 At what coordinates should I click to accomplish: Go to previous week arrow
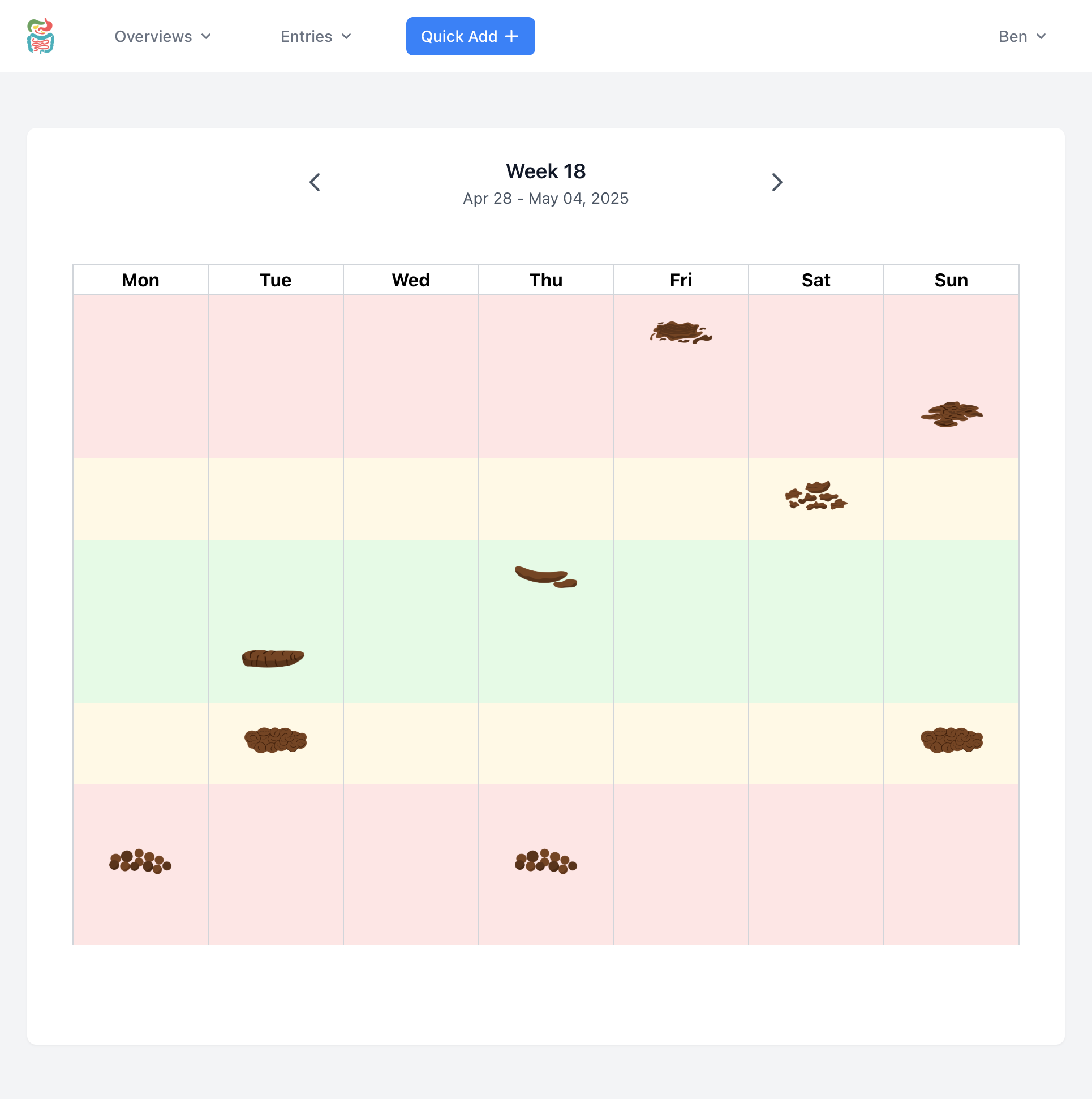coord(315,182)
